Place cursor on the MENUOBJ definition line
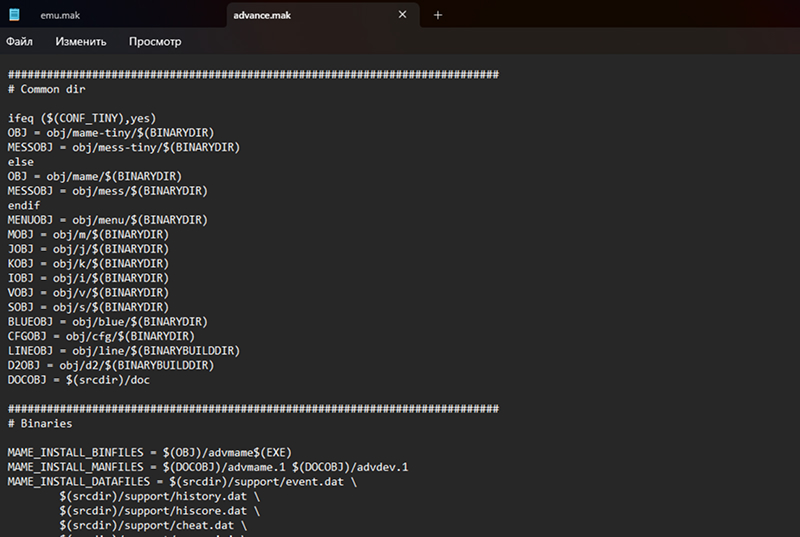 107,220
